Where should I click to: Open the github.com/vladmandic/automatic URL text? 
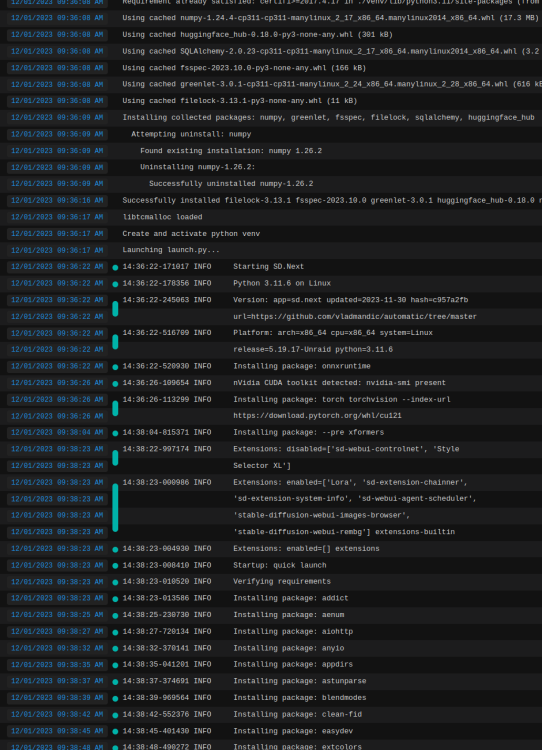[355, 317]
